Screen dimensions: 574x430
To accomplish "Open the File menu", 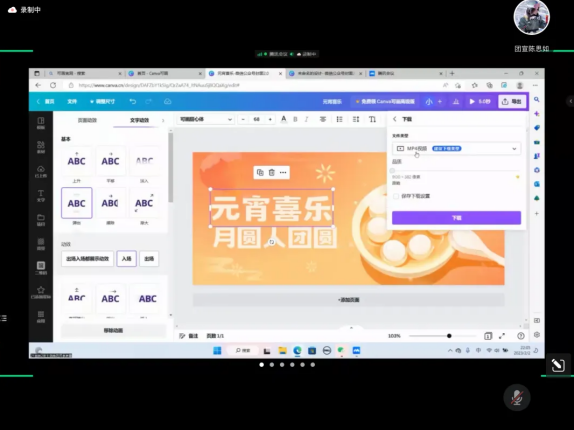I will pyautogui.click(x=72, y=101).
